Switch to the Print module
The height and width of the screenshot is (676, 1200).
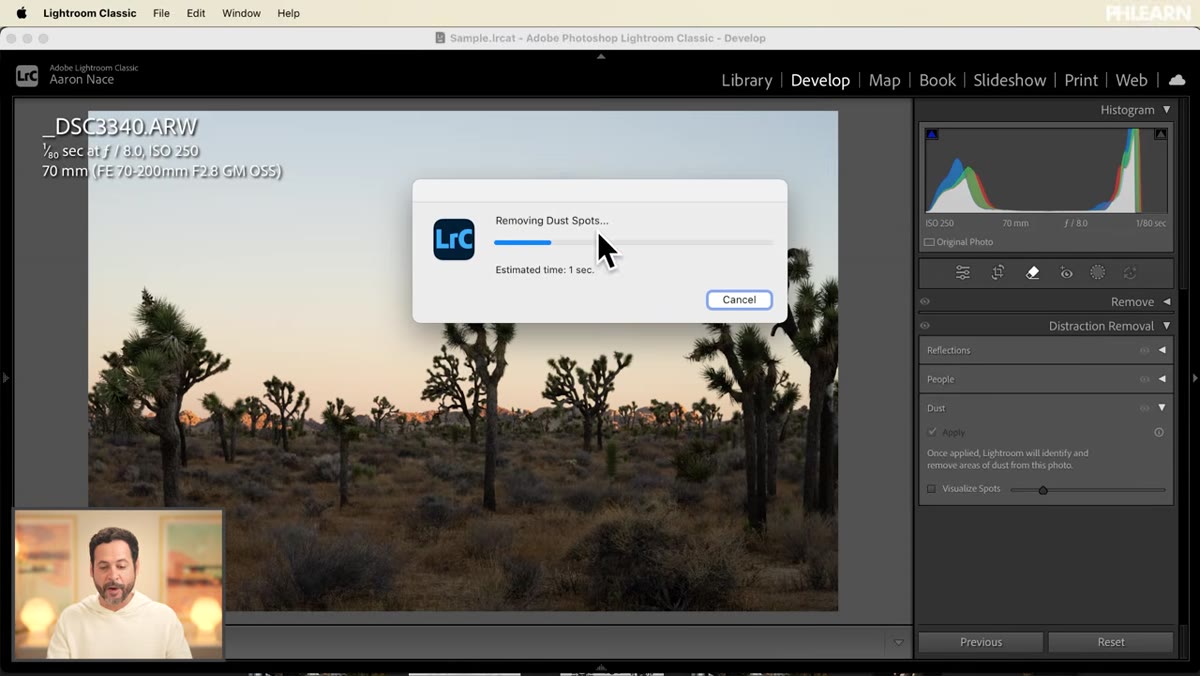click(x=1081, y=80)
